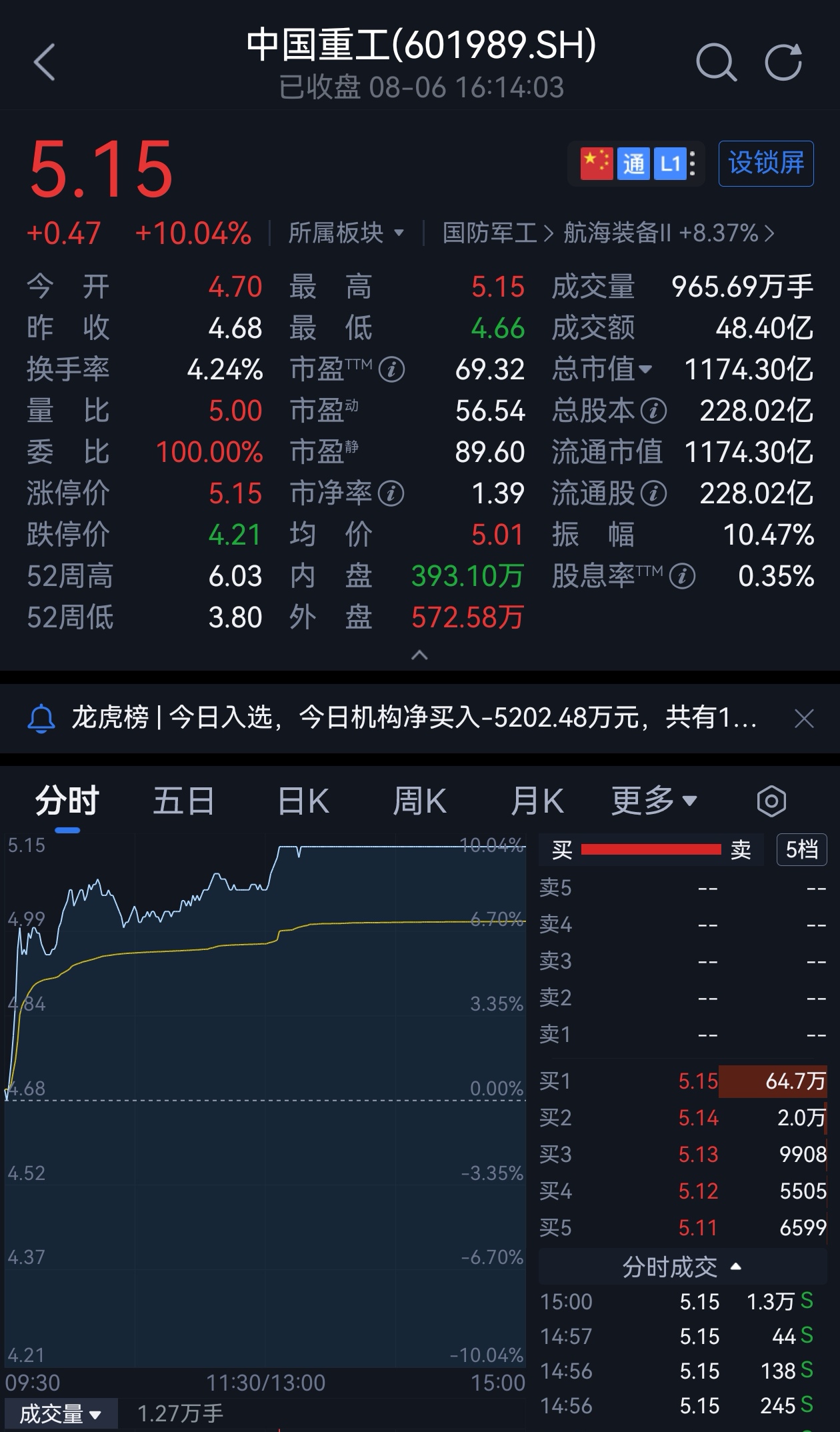This screenshot has height=1432, width=840.
Task: Tap info icon next to 市盈TTM
Action: click(x=391, y=369)
